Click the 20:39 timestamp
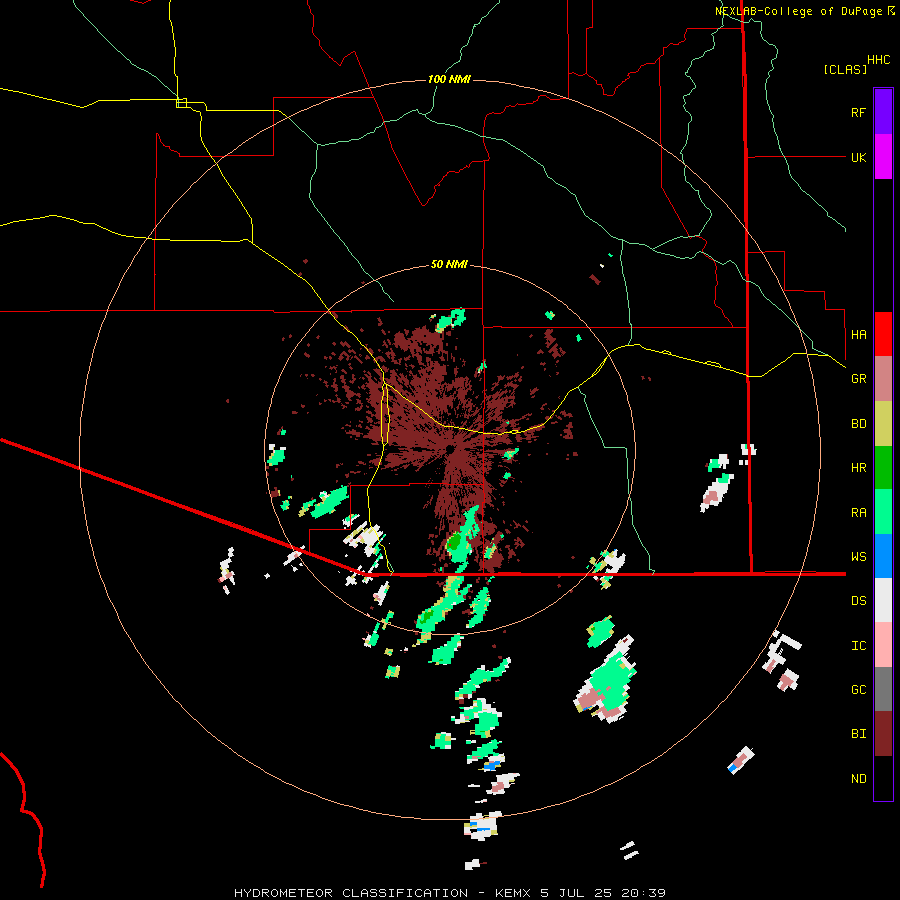Screen dimensions: 900x900 tap(642, 893)
